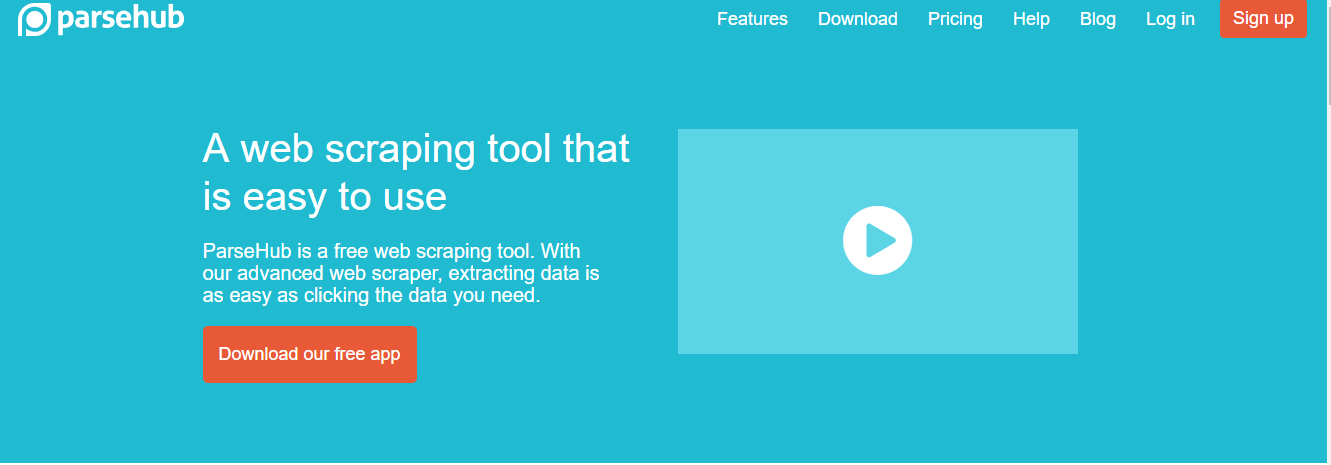Screen dimensions: 1331x465
Task: Click heading "A web scraping tool that"
Action: [x=416, y=149]
